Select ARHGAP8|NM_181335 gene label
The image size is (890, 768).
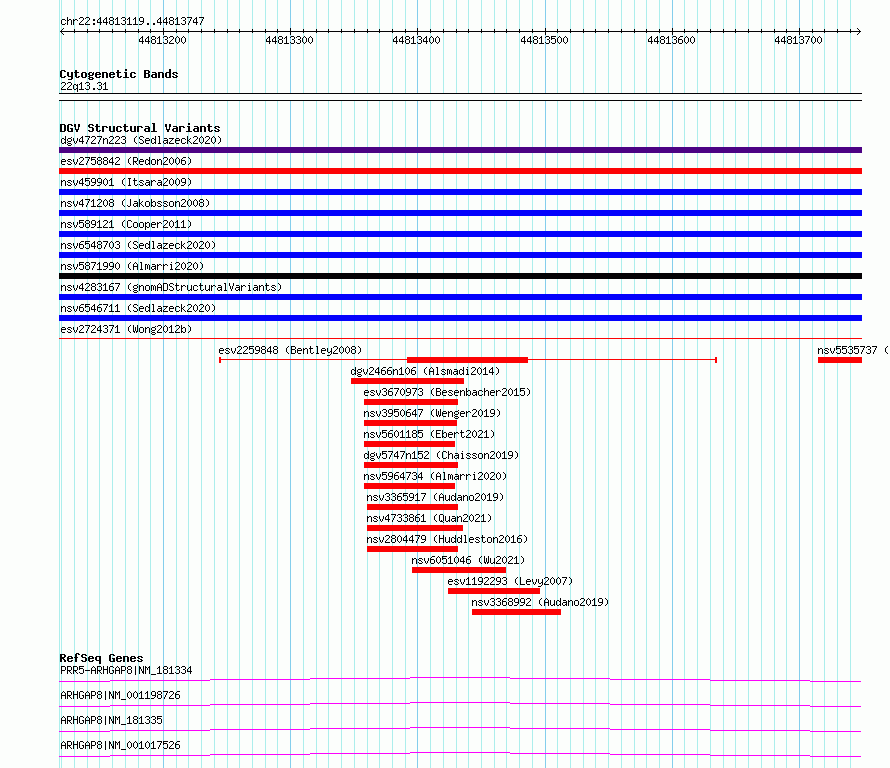[111, 720]
